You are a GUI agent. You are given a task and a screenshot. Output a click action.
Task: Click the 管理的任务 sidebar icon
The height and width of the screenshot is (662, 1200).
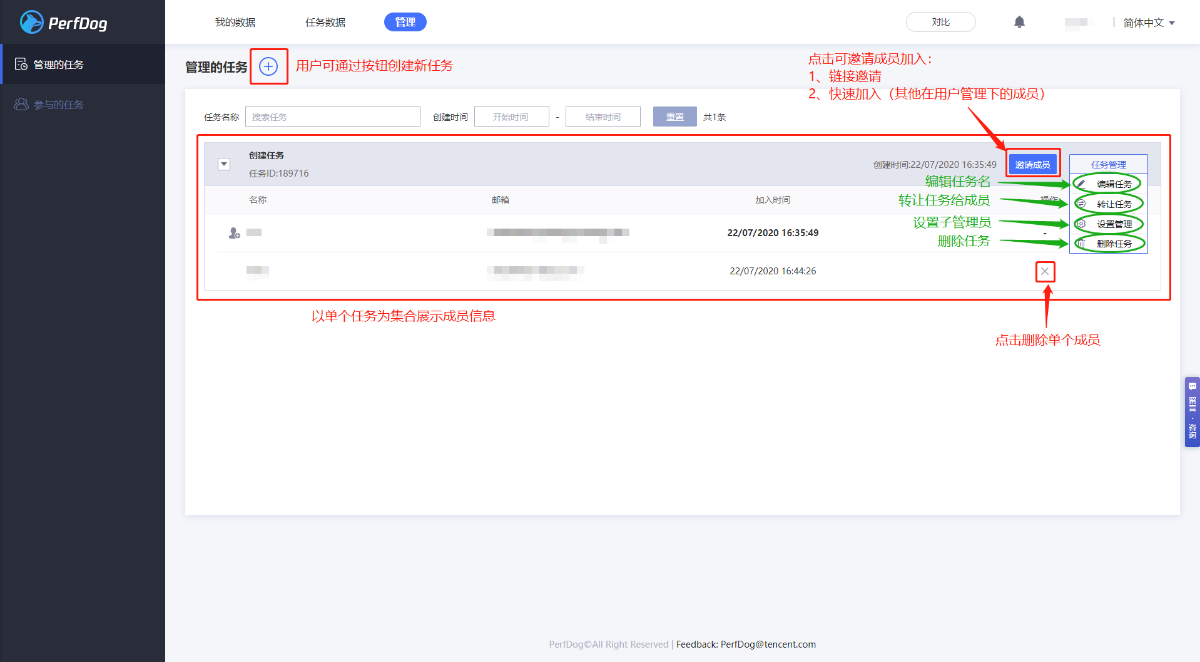point(21,65)
